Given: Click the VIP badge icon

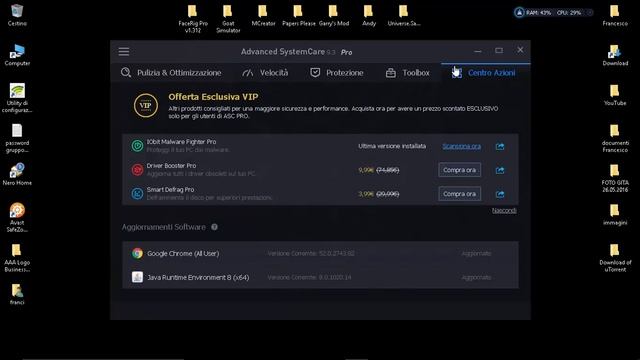Looking at the screenshot, I should coord(146,105).
